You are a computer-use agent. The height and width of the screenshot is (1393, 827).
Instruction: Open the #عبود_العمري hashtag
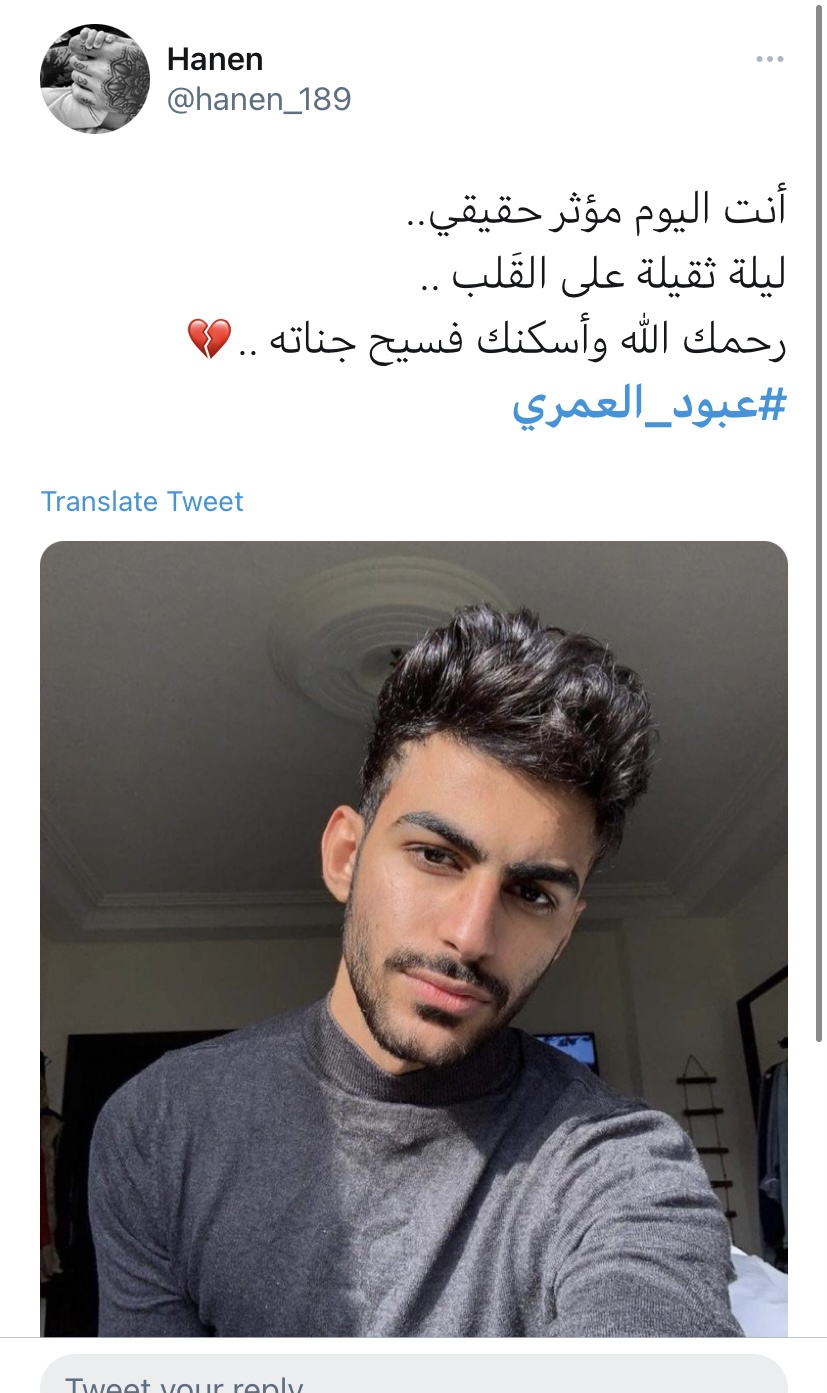650,408
